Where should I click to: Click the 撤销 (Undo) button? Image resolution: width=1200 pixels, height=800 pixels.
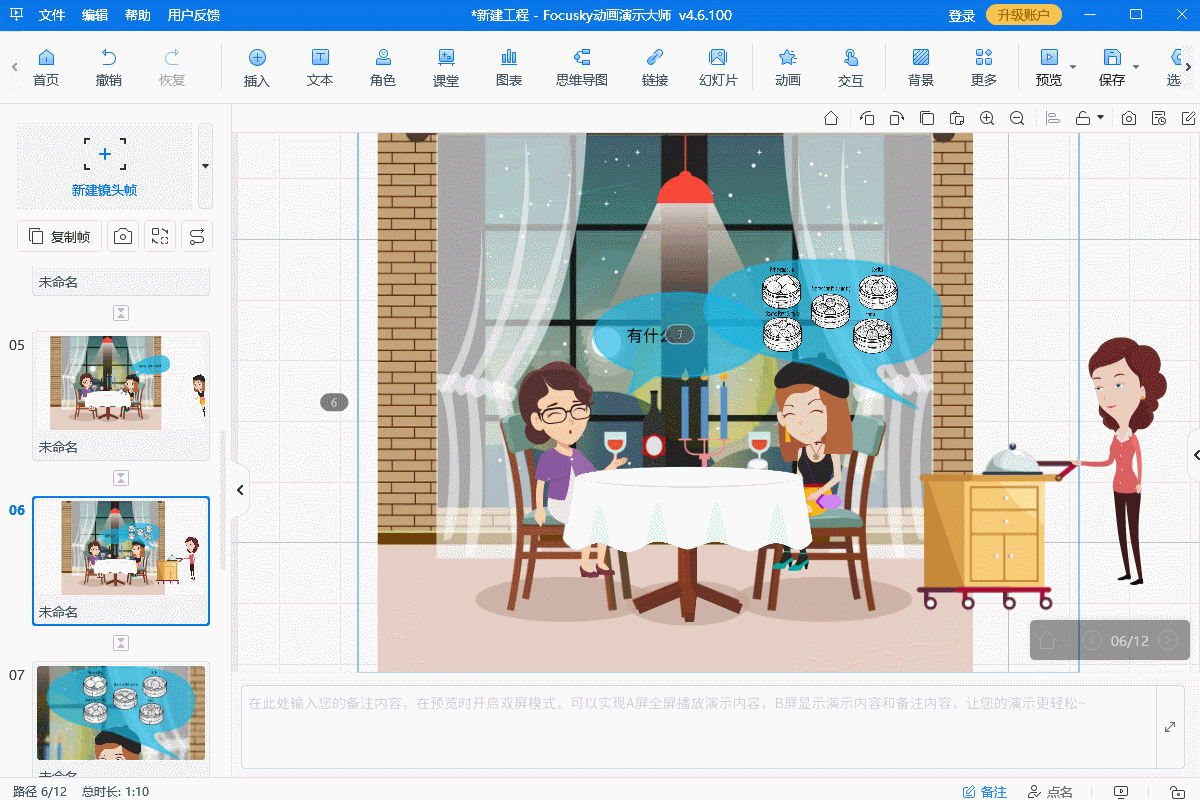point(109,67)
